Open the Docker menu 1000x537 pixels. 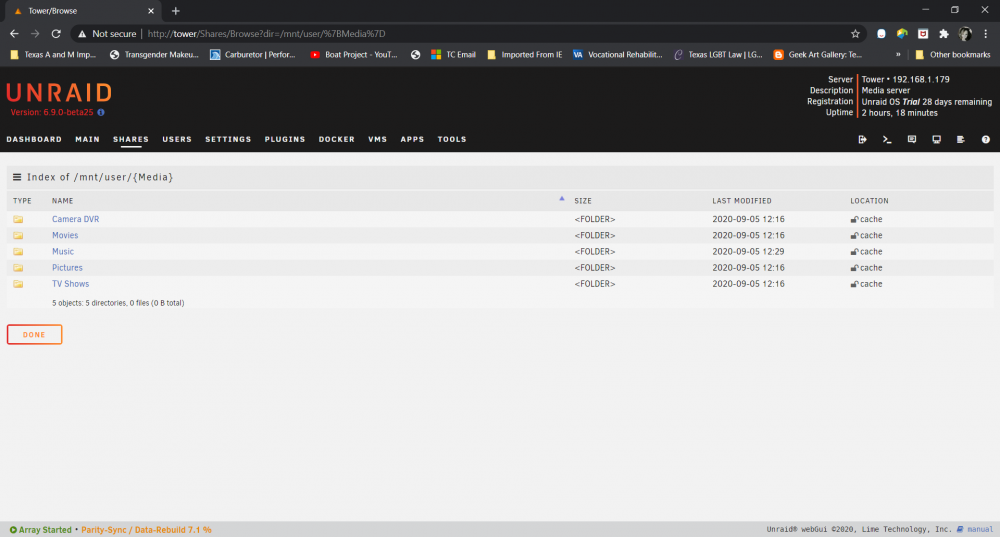(x=337, y=139)
